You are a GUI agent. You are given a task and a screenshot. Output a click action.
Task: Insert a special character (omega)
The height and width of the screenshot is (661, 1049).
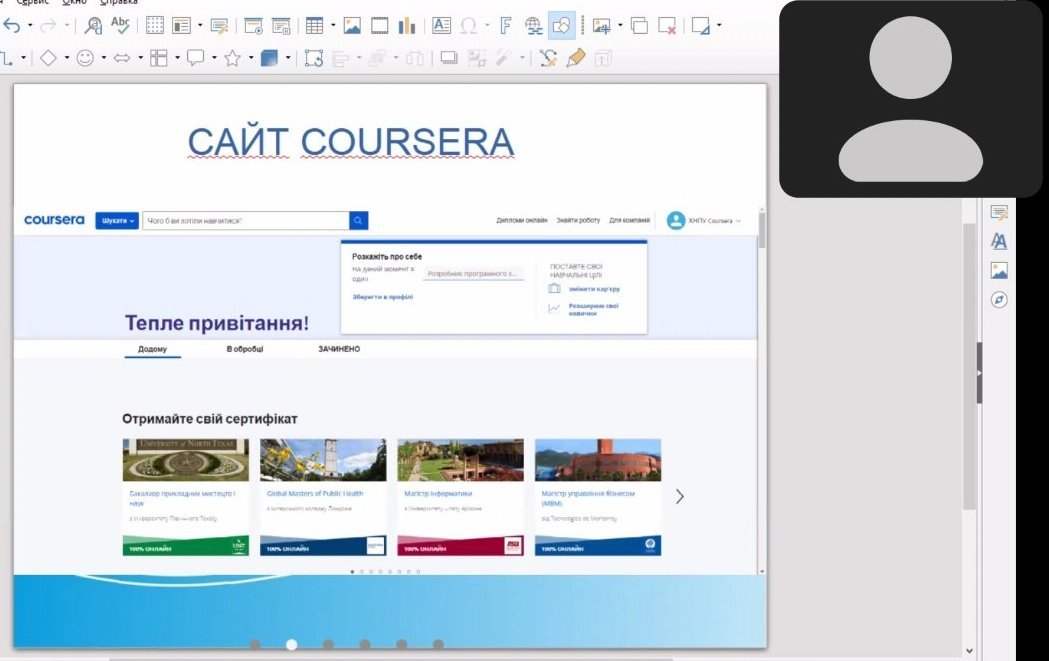[x=469, y=26]
